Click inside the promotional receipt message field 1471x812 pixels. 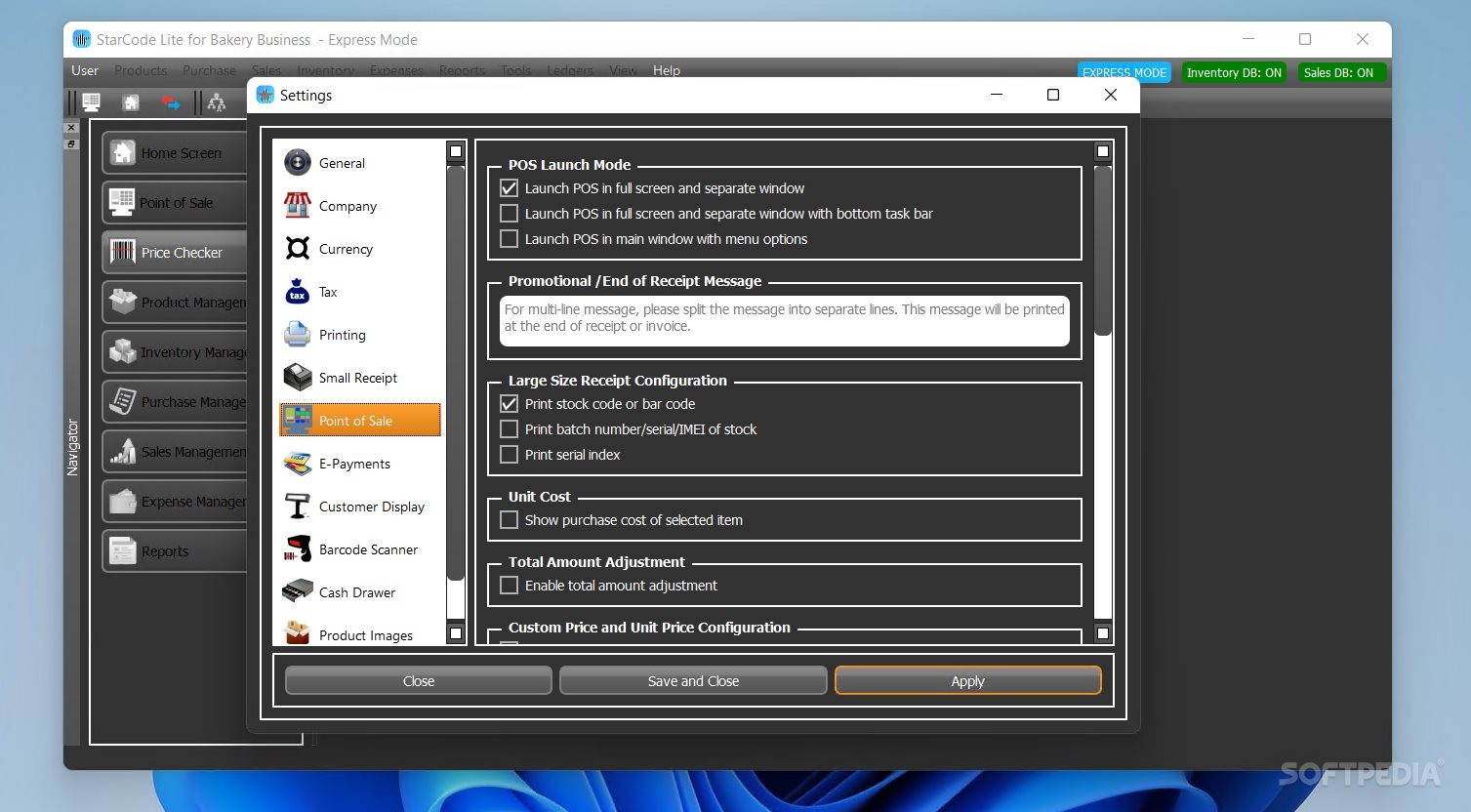click(x=785, y=321)
